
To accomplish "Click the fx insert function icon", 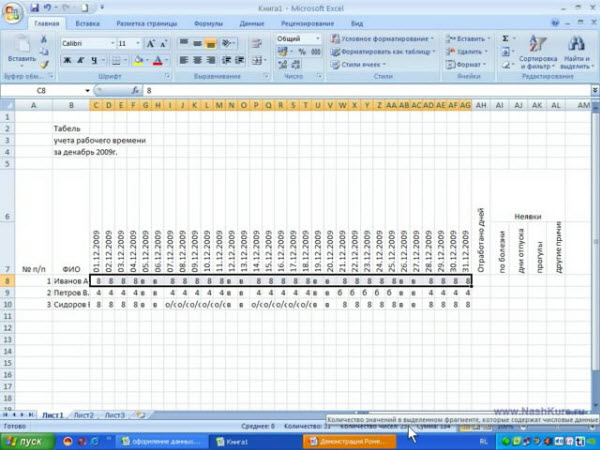I will coord(135,91).
